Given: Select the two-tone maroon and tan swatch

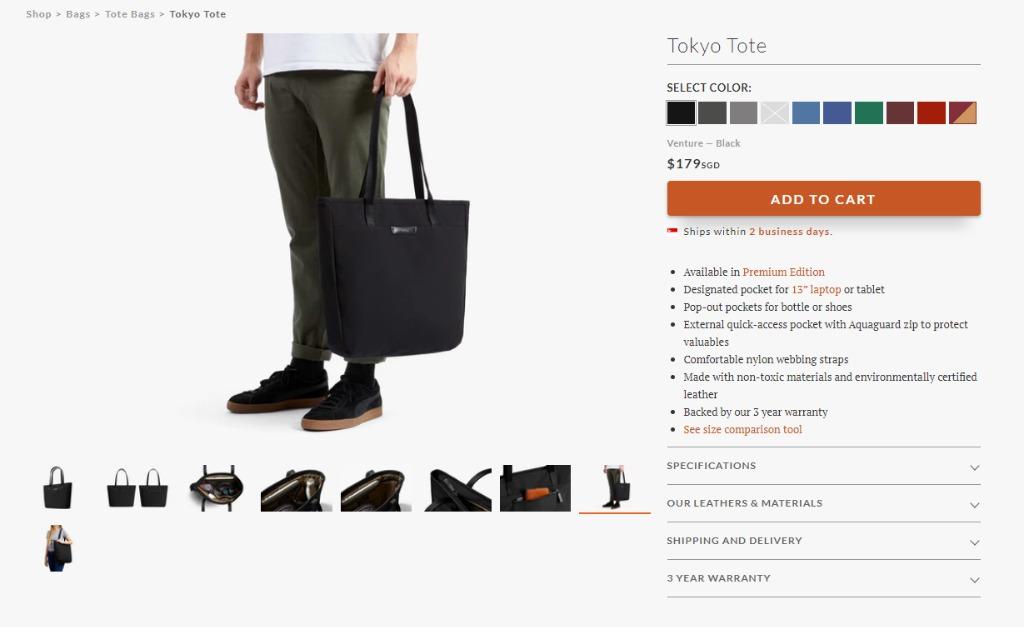Looking at the screenshot, I should point(963,112).
